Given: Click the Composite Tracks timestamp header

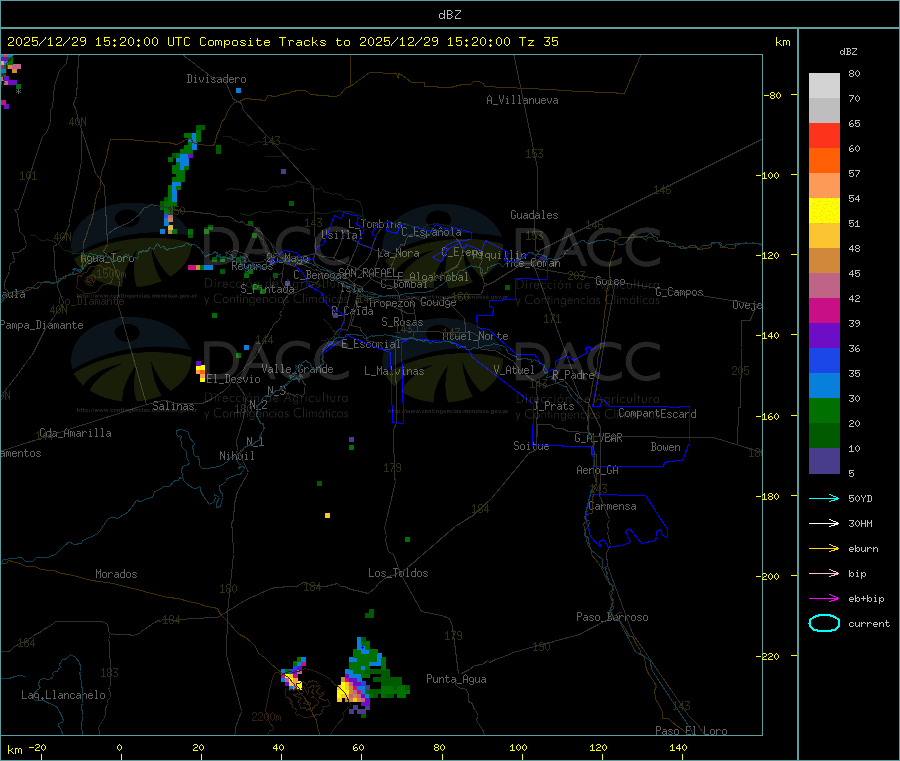Looking at the screenshot, I should pyautogui.click(x=283, y=42).
